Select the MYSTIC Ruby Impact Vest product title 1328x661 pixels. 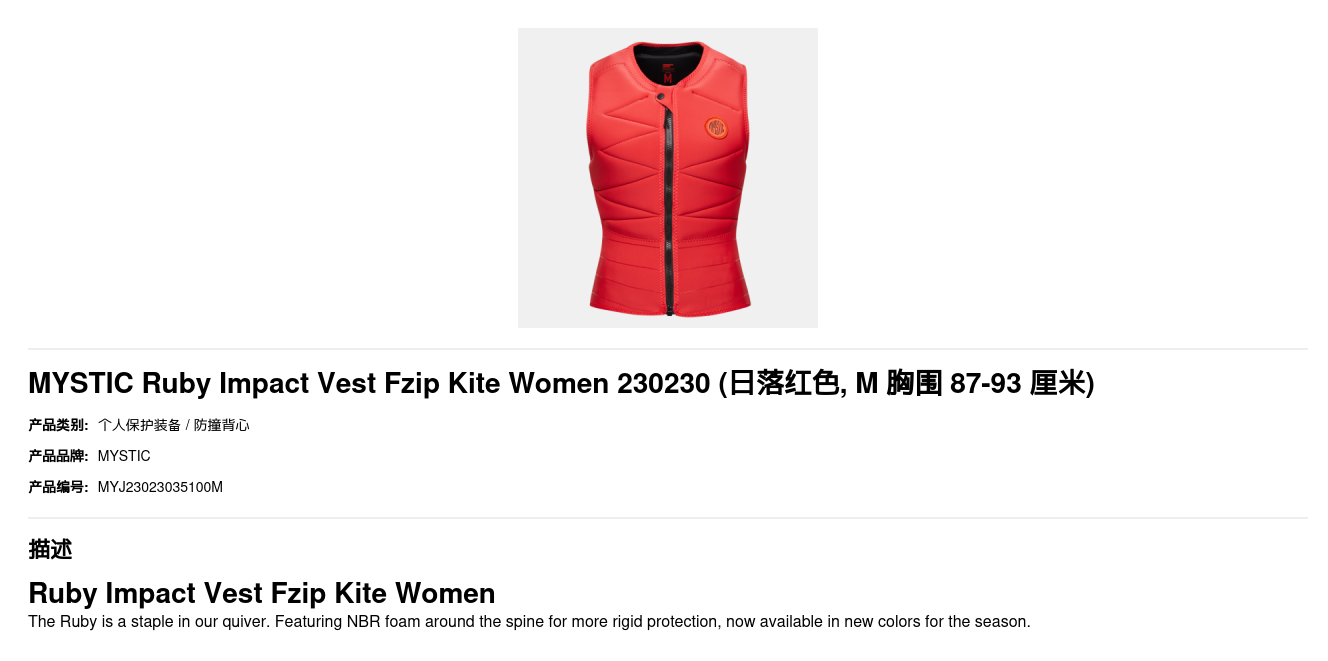coord(561,383)
